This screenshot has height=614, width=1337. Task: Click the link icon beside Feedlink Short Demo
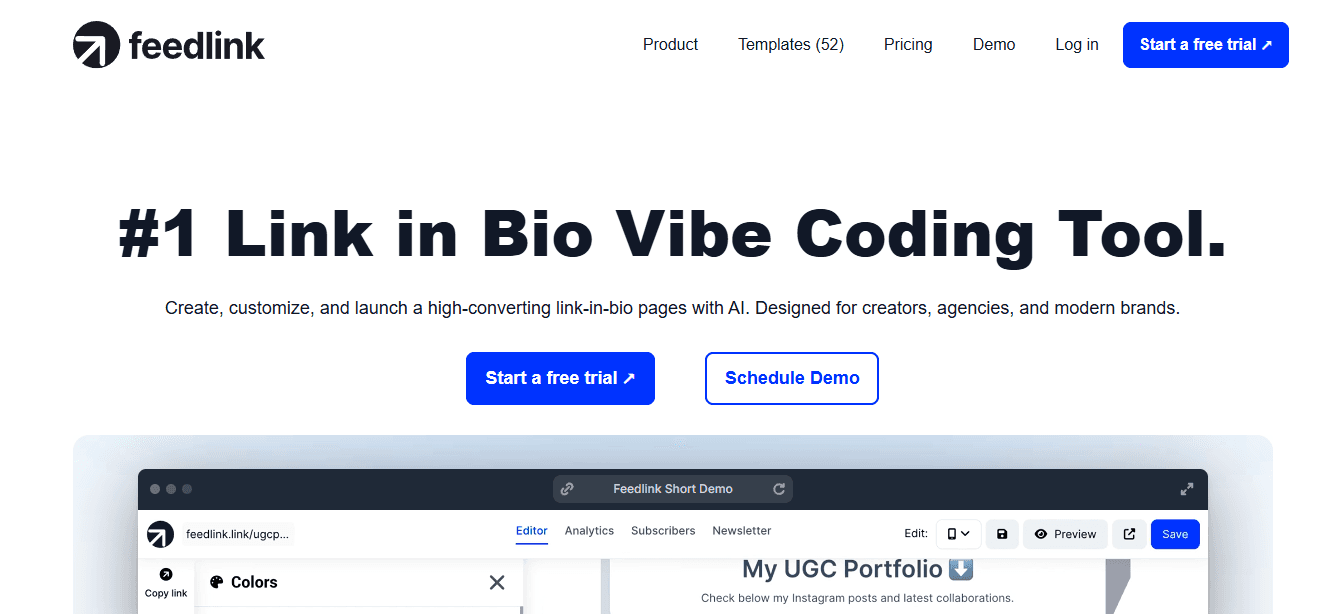coord(569,489)
